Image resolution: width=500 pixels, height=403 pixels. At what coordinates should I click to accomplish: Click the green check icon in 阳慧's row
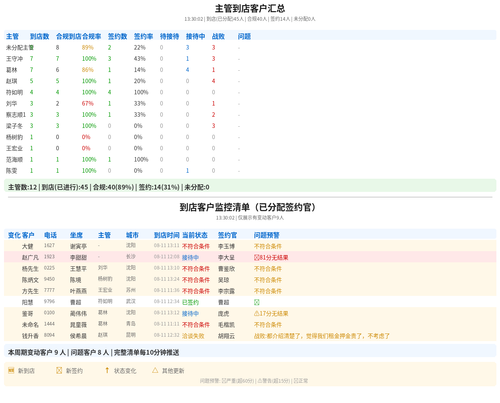(257, 302)
